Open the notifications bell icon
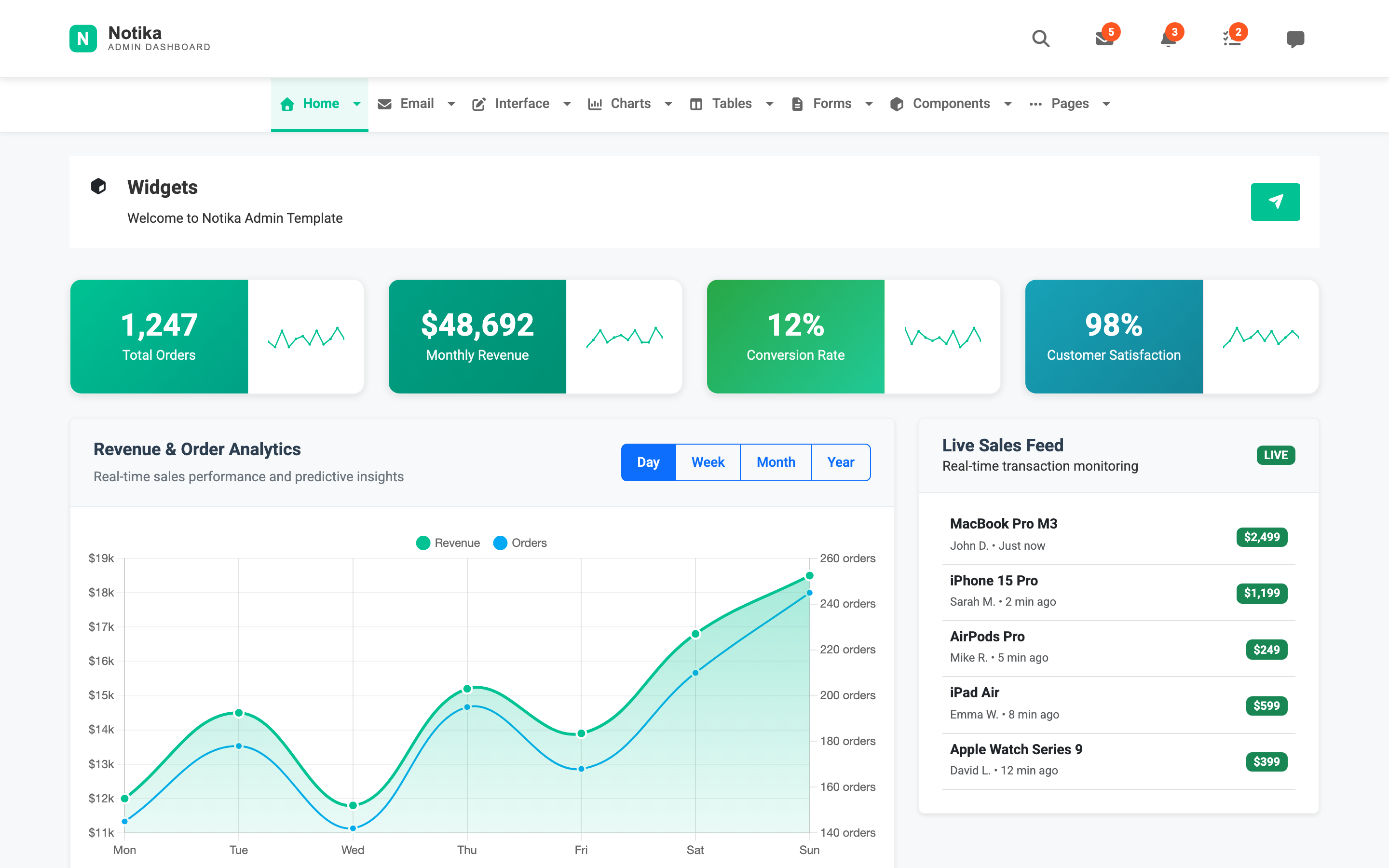1389x868 pixels. [x=1168, y=39]
